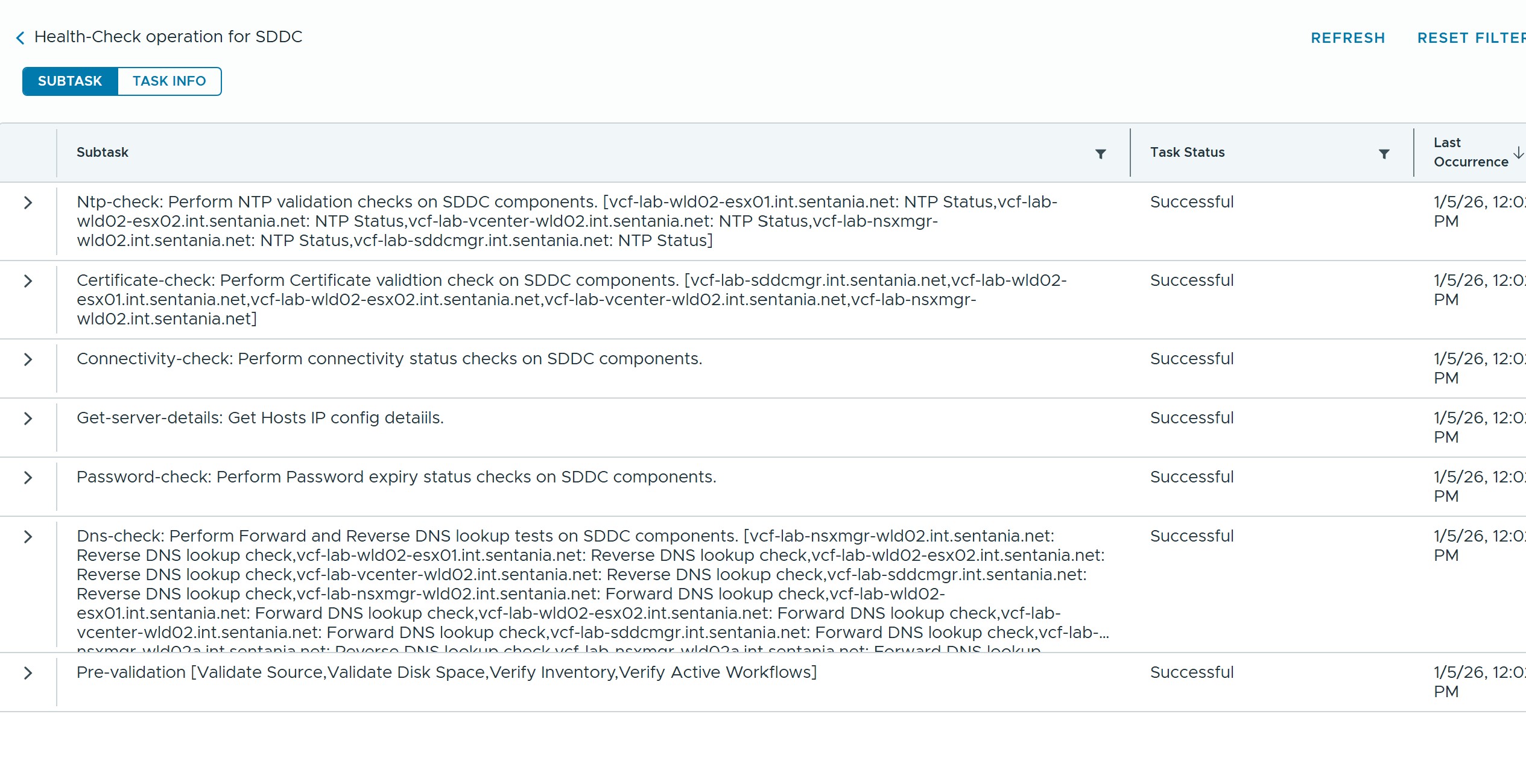
Task: Click Successful status of Ntp-check row
Action: pyautogui.click(x=1191, y=202)
